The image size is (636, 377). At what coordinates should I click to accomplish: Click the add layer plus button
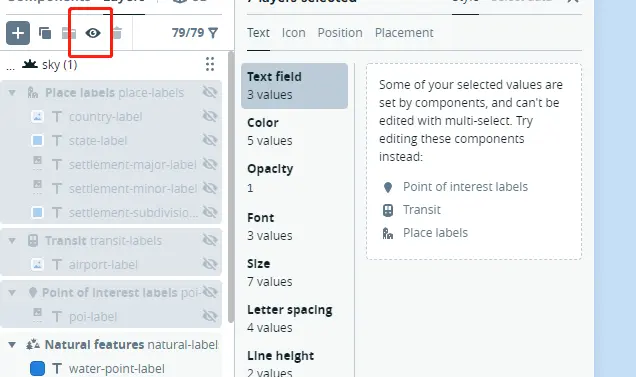tap(18, 33)
